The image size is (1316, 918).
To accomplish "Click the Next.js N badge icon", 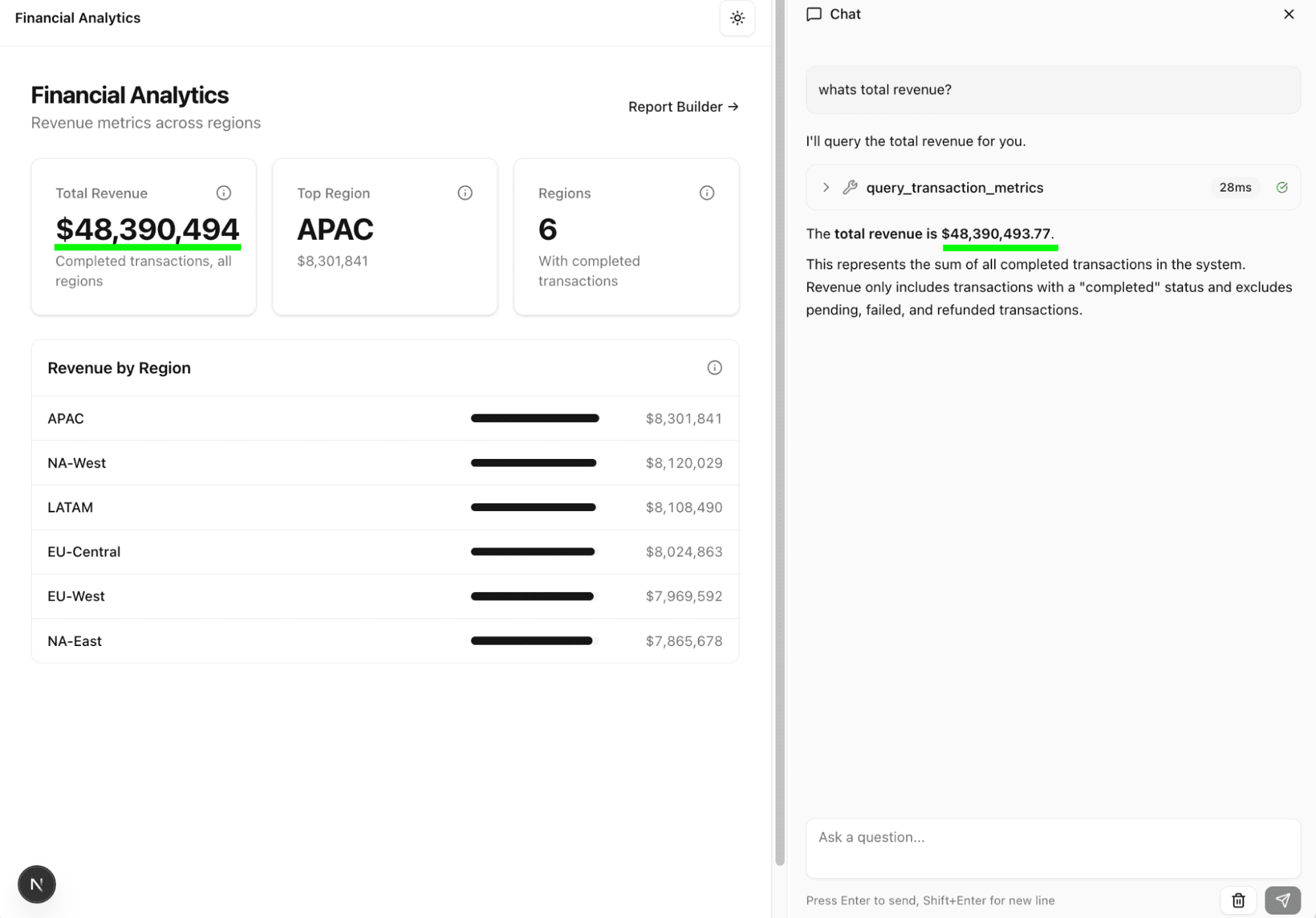I will point(37,884).
